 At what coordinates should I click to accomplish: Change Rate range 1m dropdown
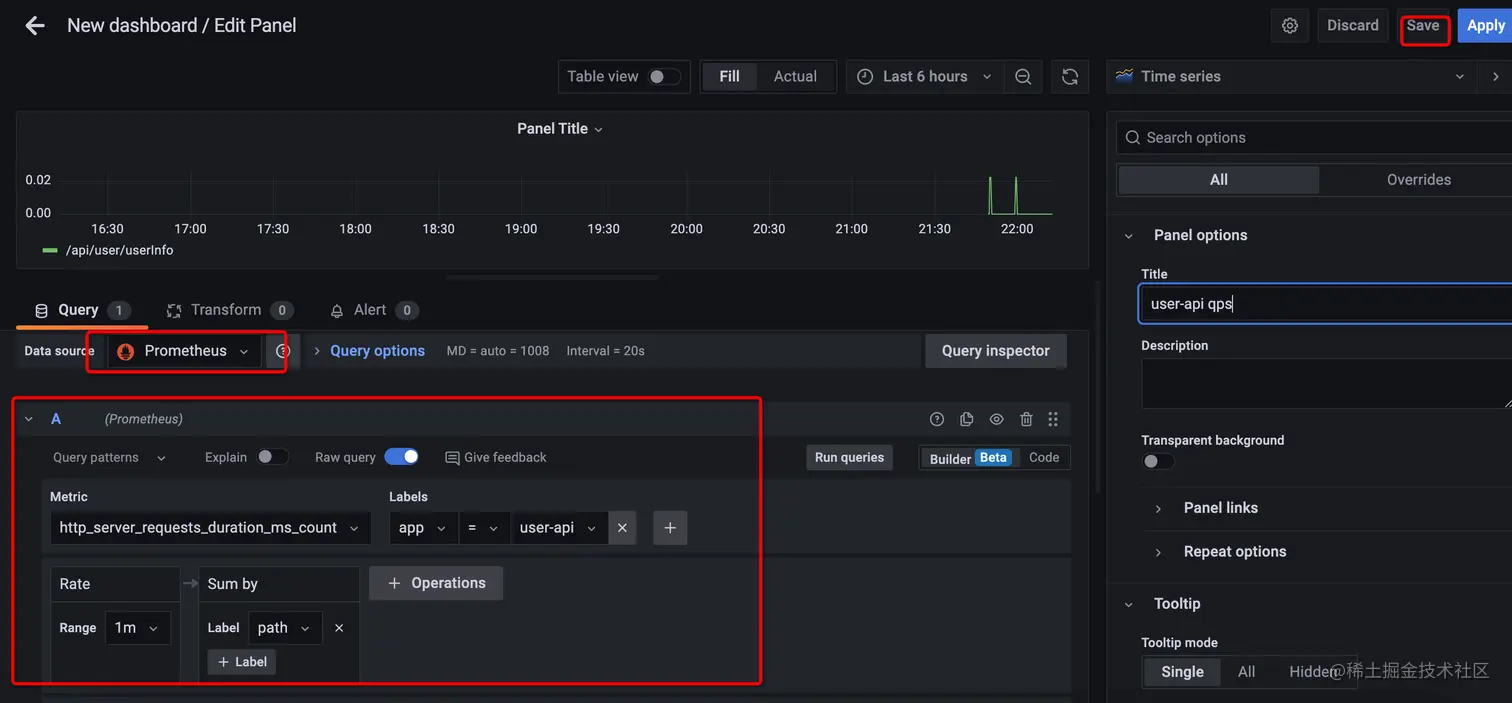[x=137, y=628]
